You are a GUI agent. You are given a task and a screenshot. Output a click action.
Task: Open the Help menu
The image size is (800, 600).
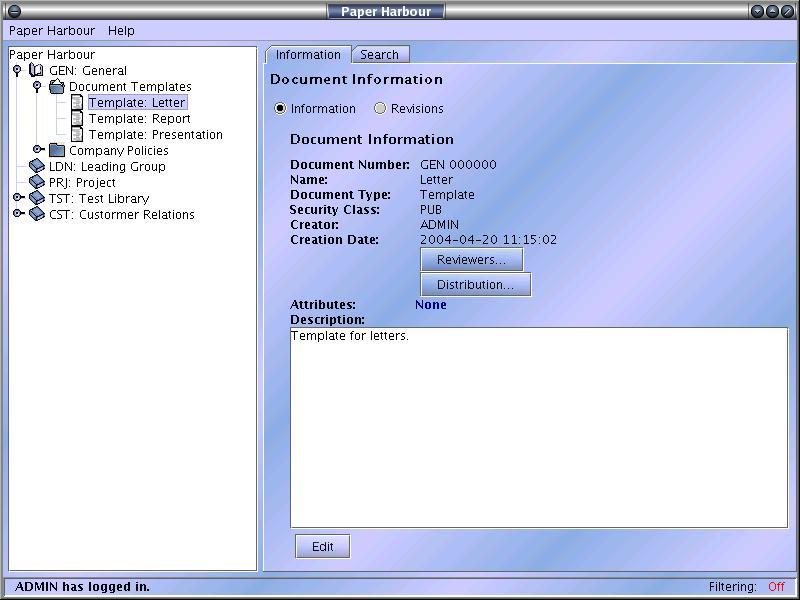[121, 31]
